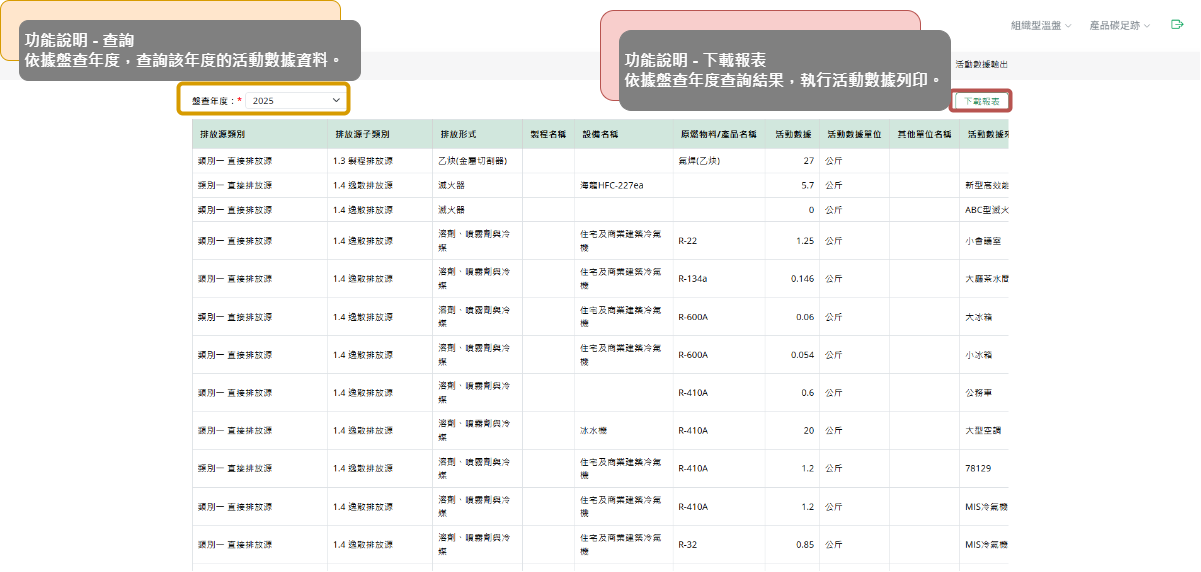Click the 設備名稱 column header
Viewport: 1201px width, 572px height.
click(600, 134)
